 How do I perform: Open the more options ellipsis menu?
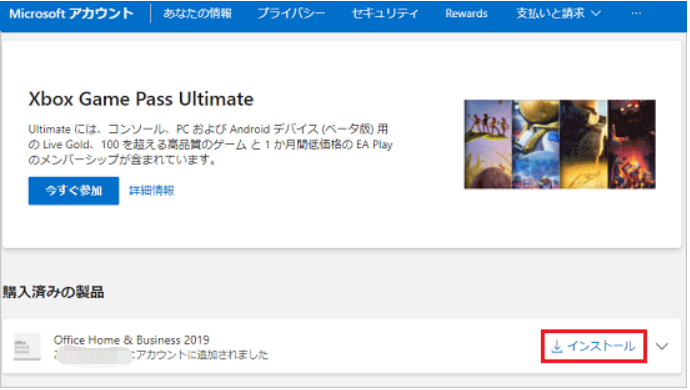point(636,14)
